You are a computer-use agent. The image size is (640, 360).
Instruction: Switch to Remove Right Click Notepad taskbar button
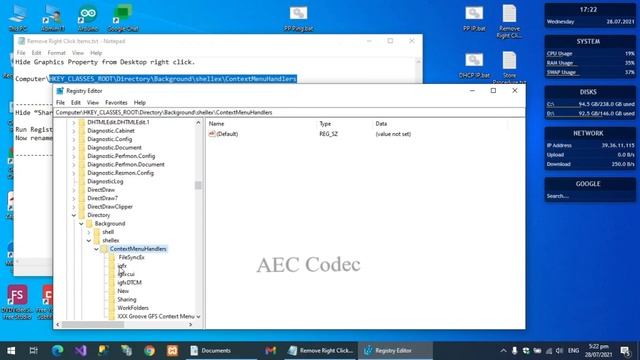click(x=320, y=350)
